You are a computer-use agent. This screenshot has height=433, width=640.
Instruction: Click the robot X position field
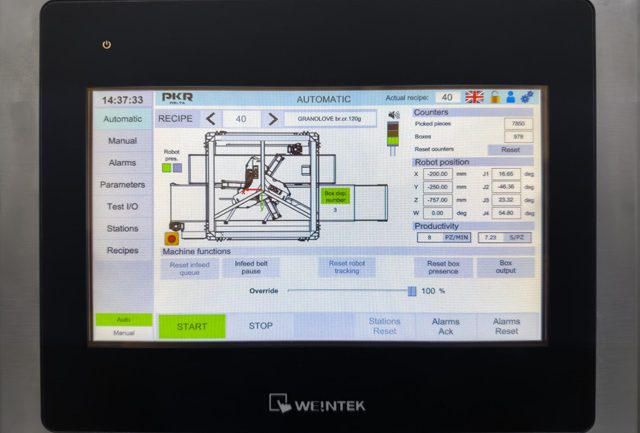[437, 173]
